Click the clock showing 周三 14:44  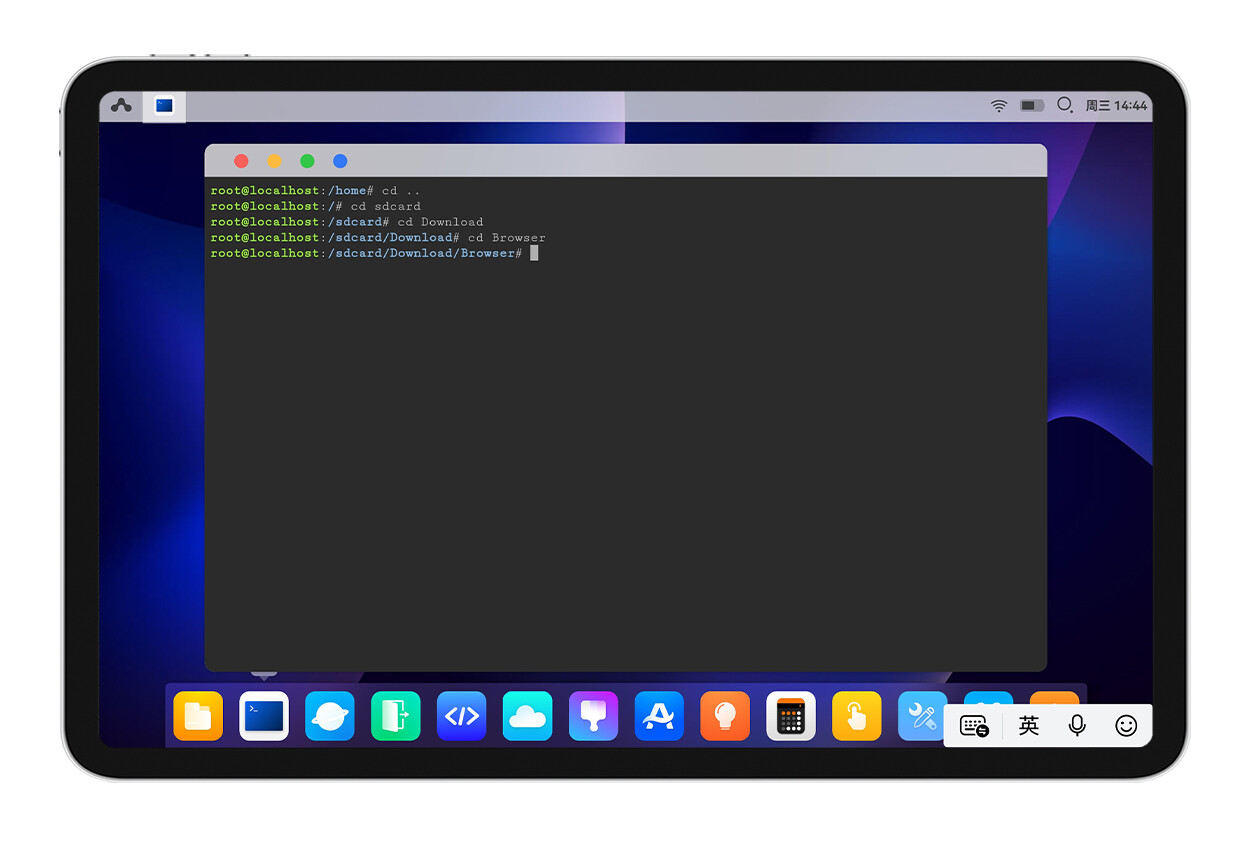pyautogui.click(x=1117, y=105)
